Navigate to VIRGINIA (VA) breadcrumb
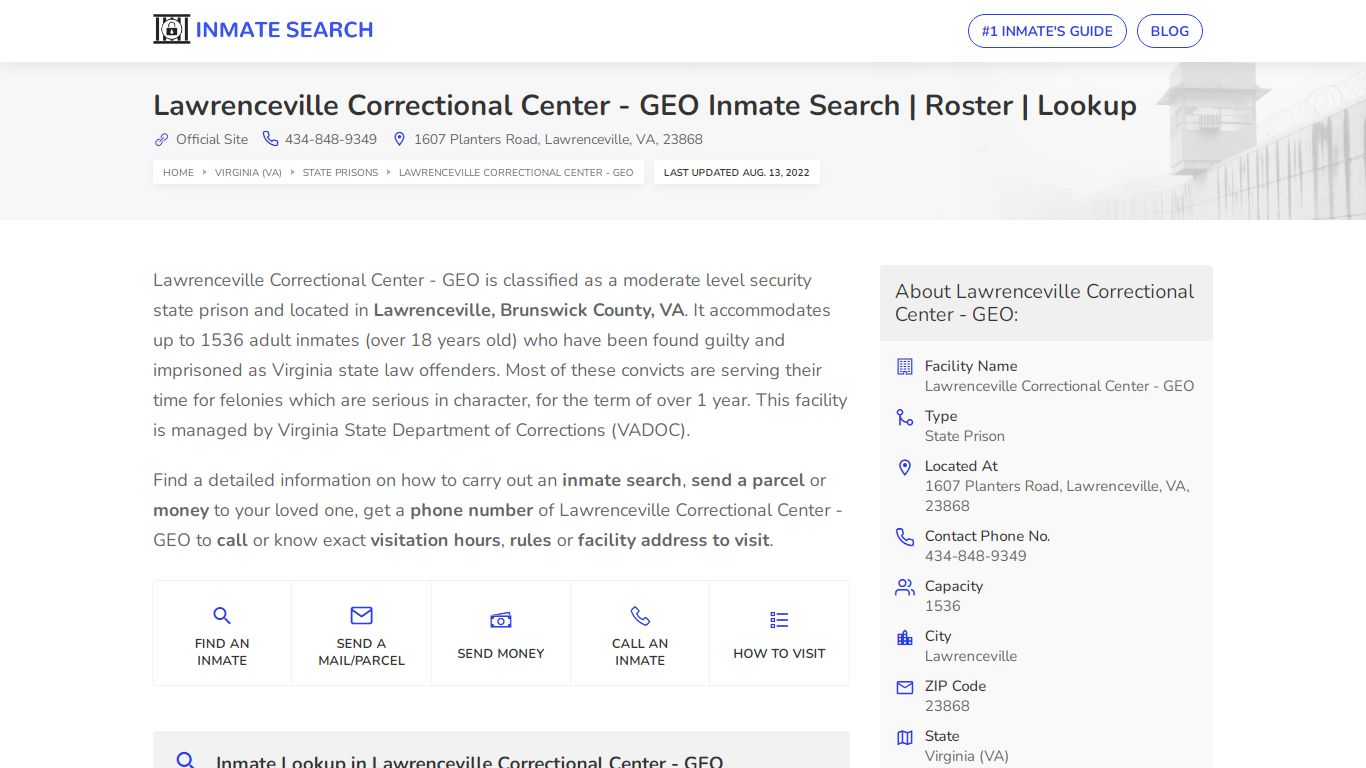 click(x=248, y=172)
